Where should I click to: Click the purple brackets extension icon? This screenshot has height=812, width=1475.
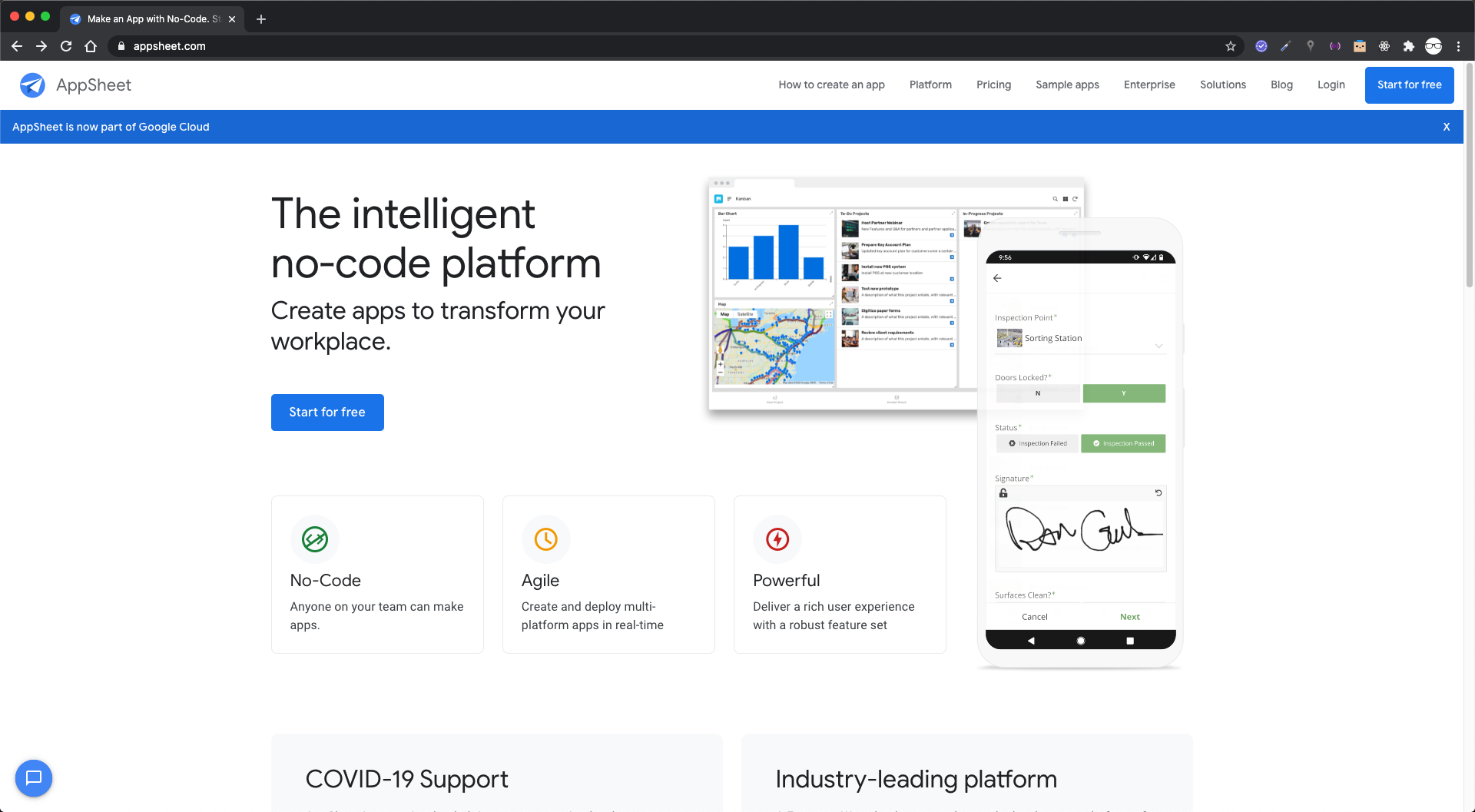coord(1335,46)
